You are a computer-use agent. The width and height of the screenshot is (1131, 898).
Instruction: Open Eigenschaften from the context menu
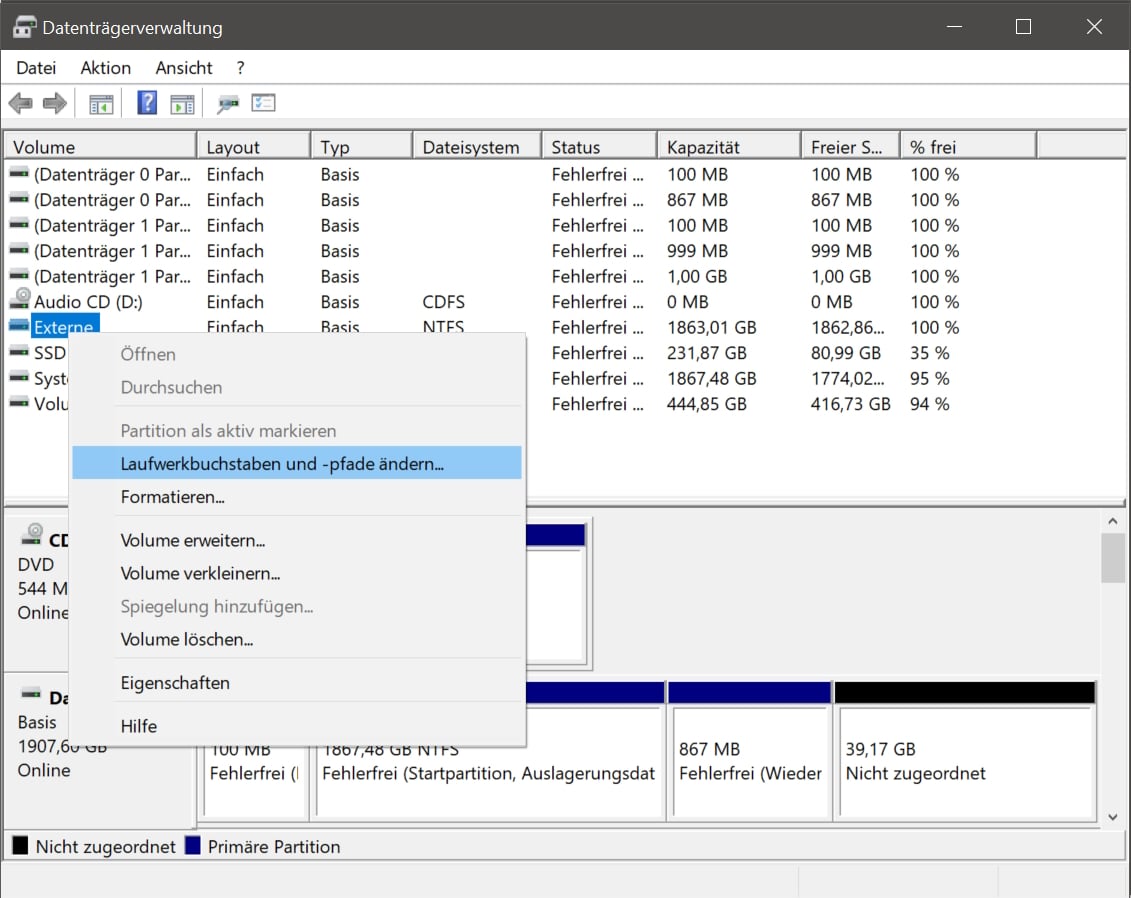296,682
